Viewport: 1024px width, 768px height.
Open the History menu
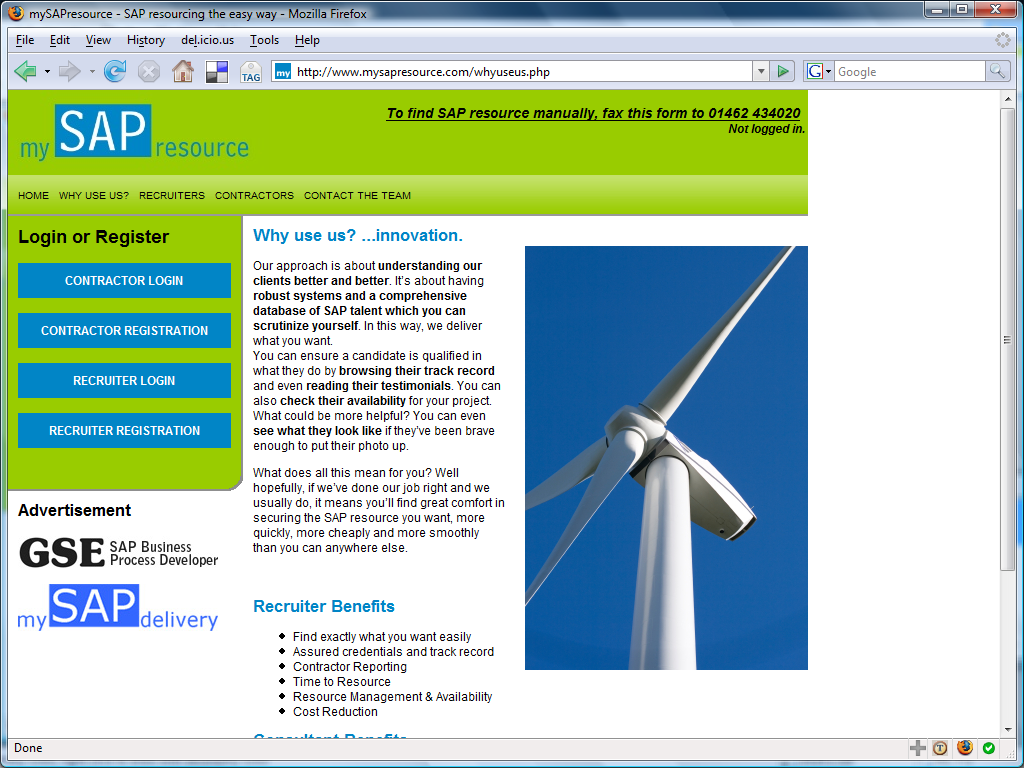pos(146,40)
